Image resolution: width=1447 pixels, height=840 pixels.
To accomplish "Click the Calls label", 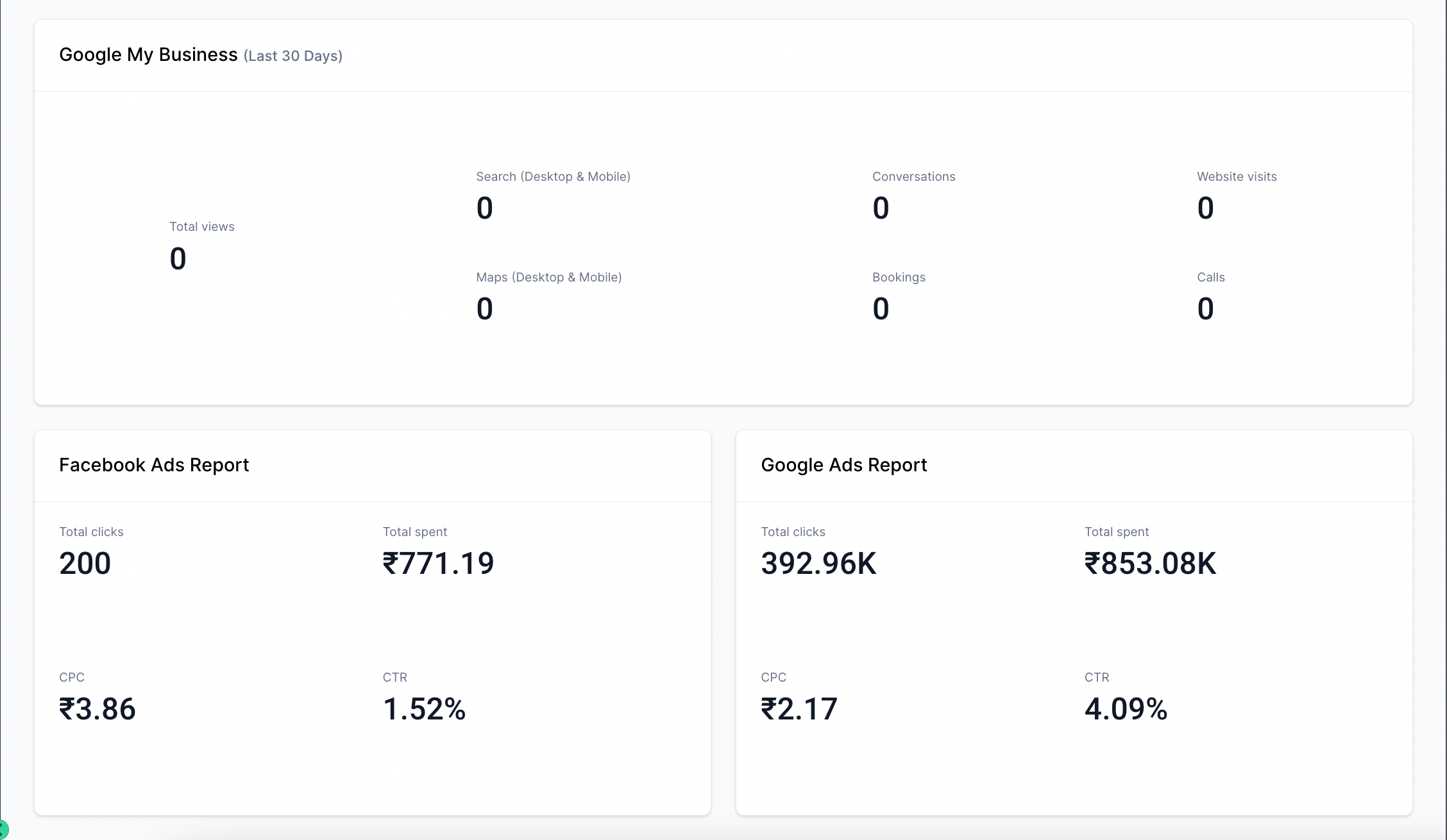I will pos(1211,277).
